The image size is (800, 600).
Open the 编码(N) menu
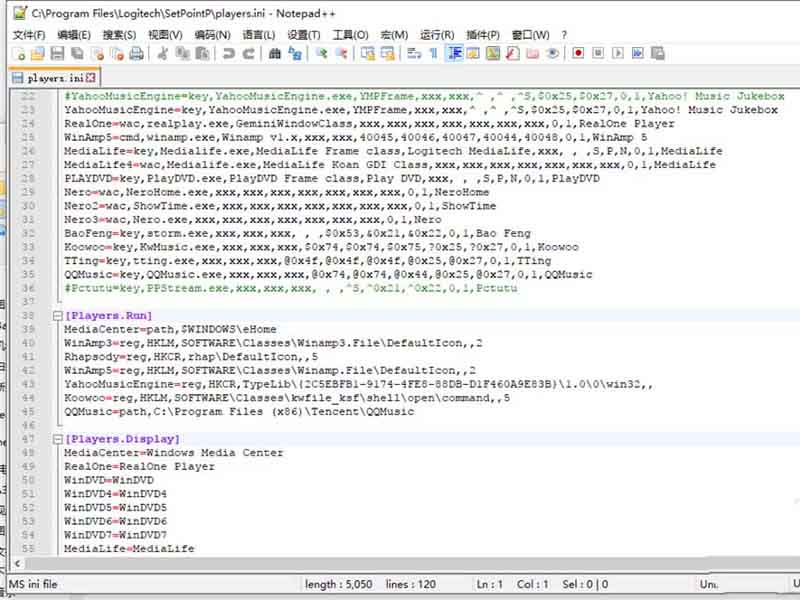212,35
